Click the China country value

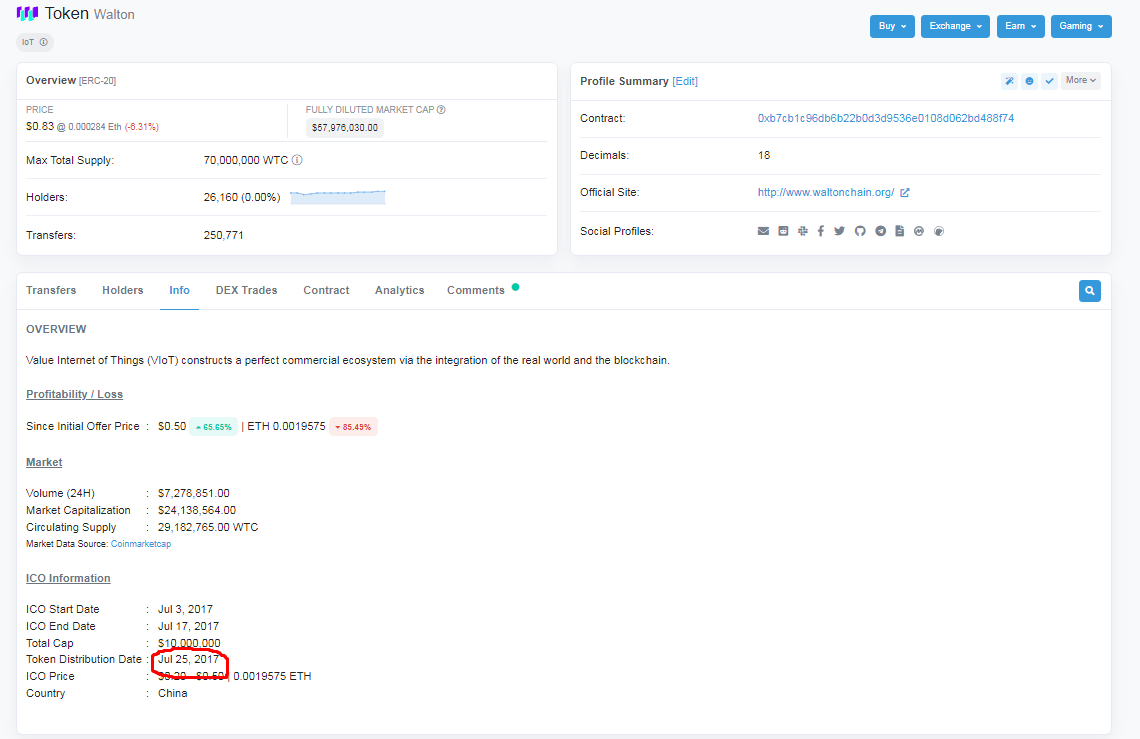point(172,693)
